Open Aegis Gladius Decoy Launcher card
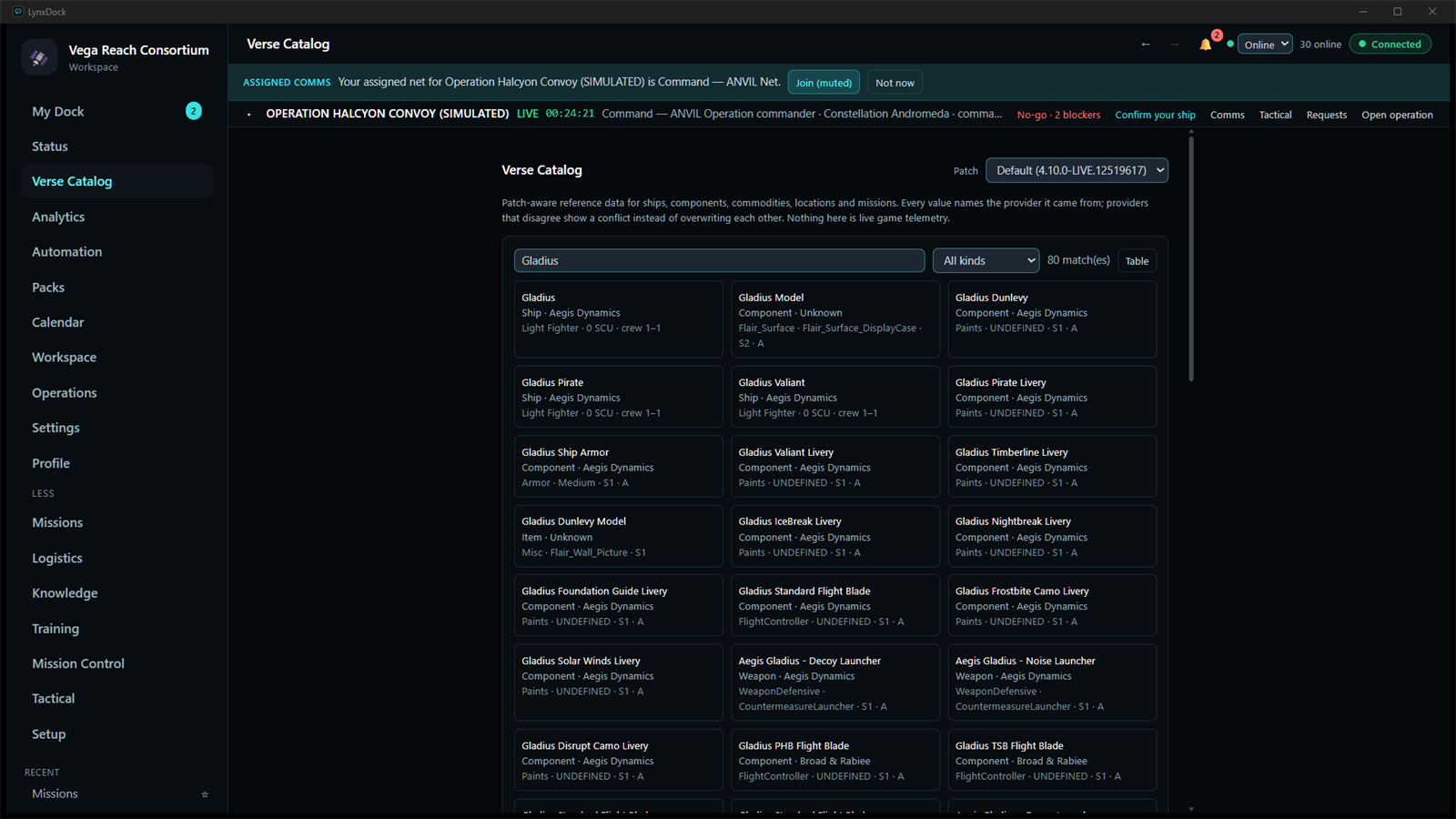The image size is (1456, 819). pyautogui.click(x=834, y=682)
